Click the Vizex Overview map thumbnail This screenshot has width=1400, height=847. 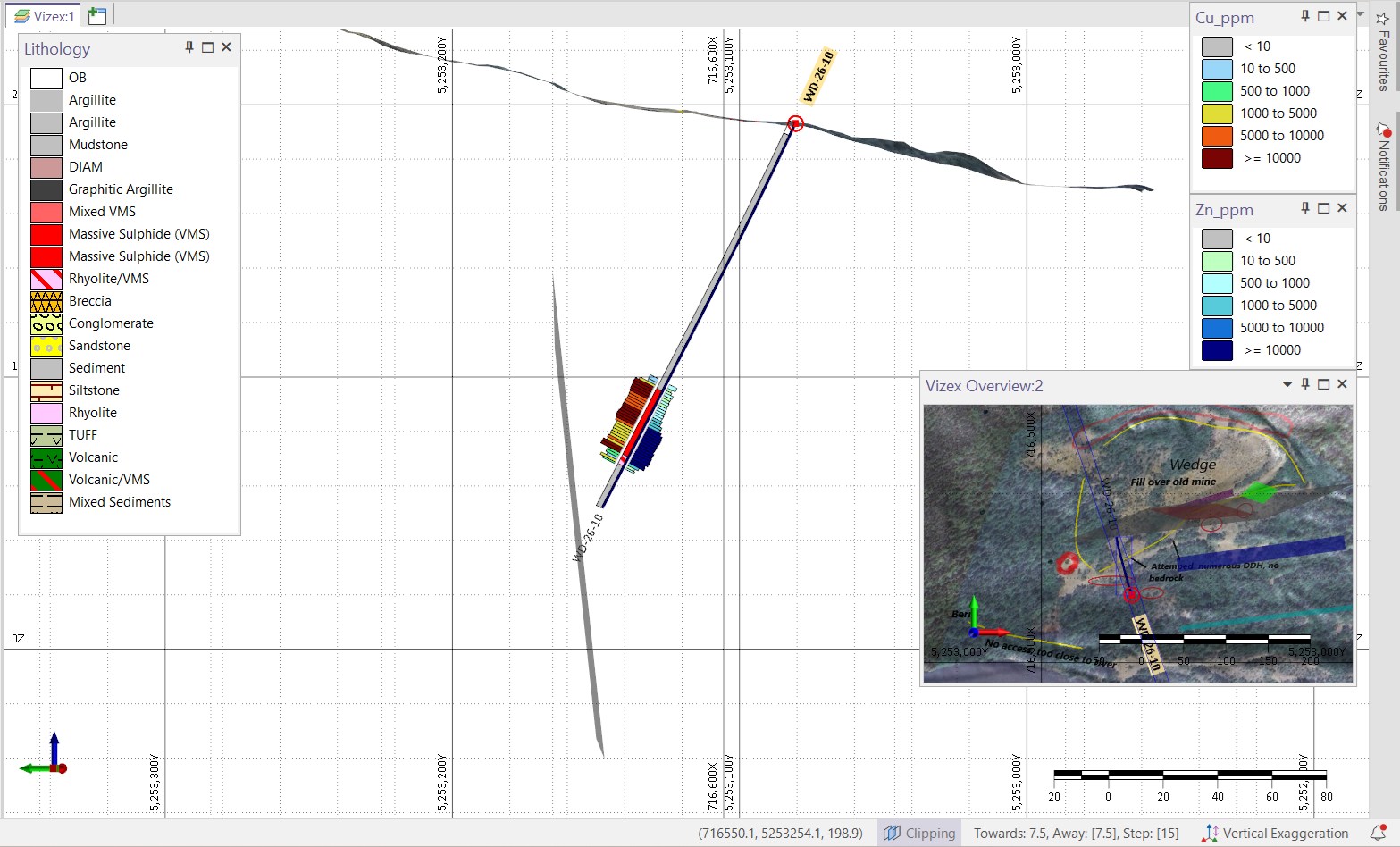(1138, 543)
